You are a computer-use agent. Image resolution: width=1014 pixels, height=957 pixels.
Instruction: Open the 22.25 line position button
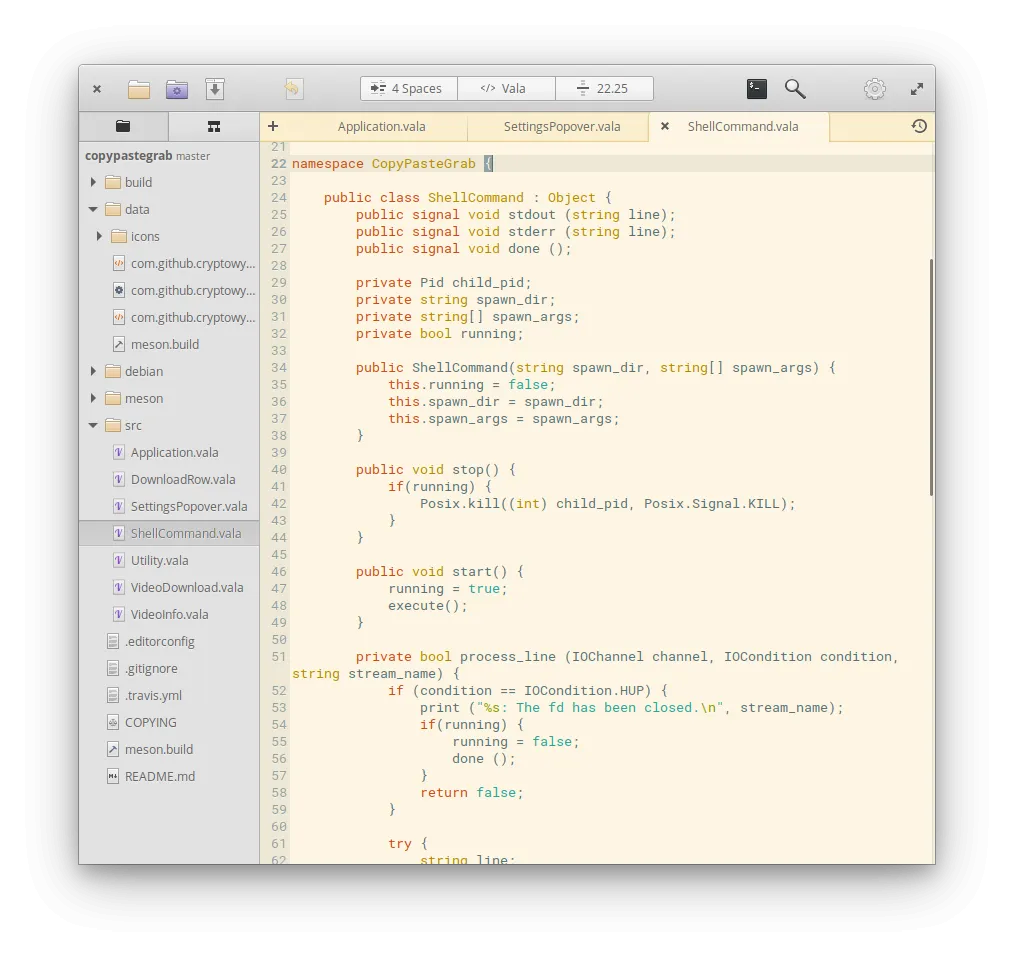coord(604,89)
